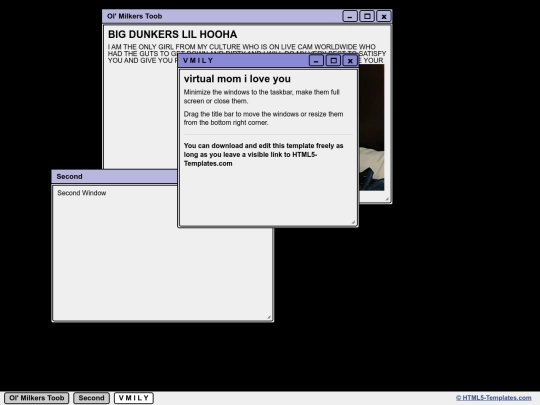The width and height of the screenshot is (540, 405).
Task: Click the "BIG DUNKERS LIL HOOHA" heading
Action: click(x=173, y=34)
